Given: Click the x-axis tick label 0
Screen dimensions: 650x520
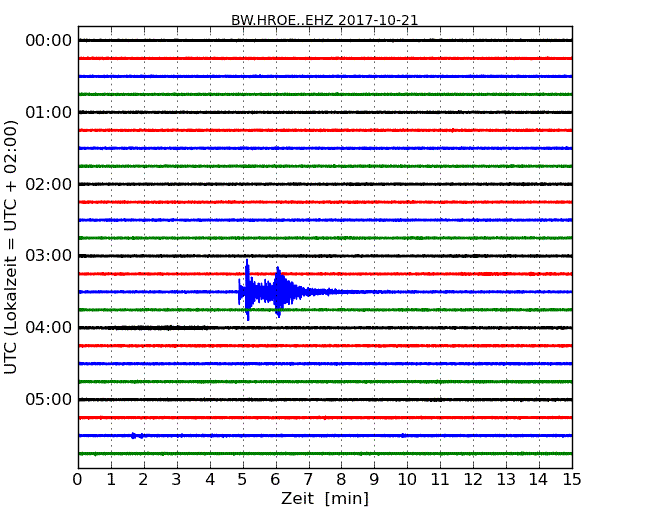Looking at the screenshot, I should click(x=78, y=480).
